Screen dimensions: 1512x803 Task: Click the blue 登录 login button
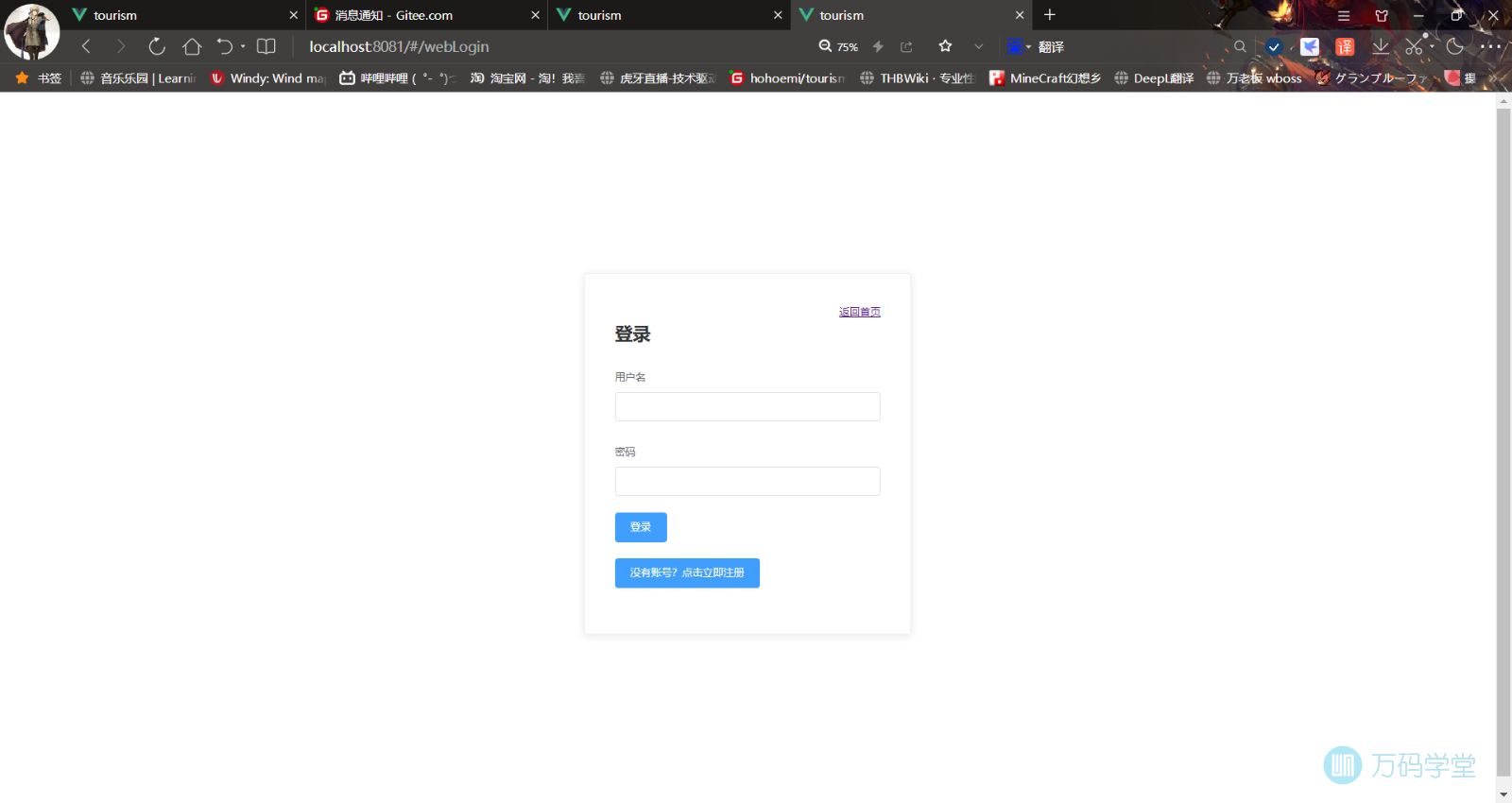pyautogui.click(x=641, y=527)
